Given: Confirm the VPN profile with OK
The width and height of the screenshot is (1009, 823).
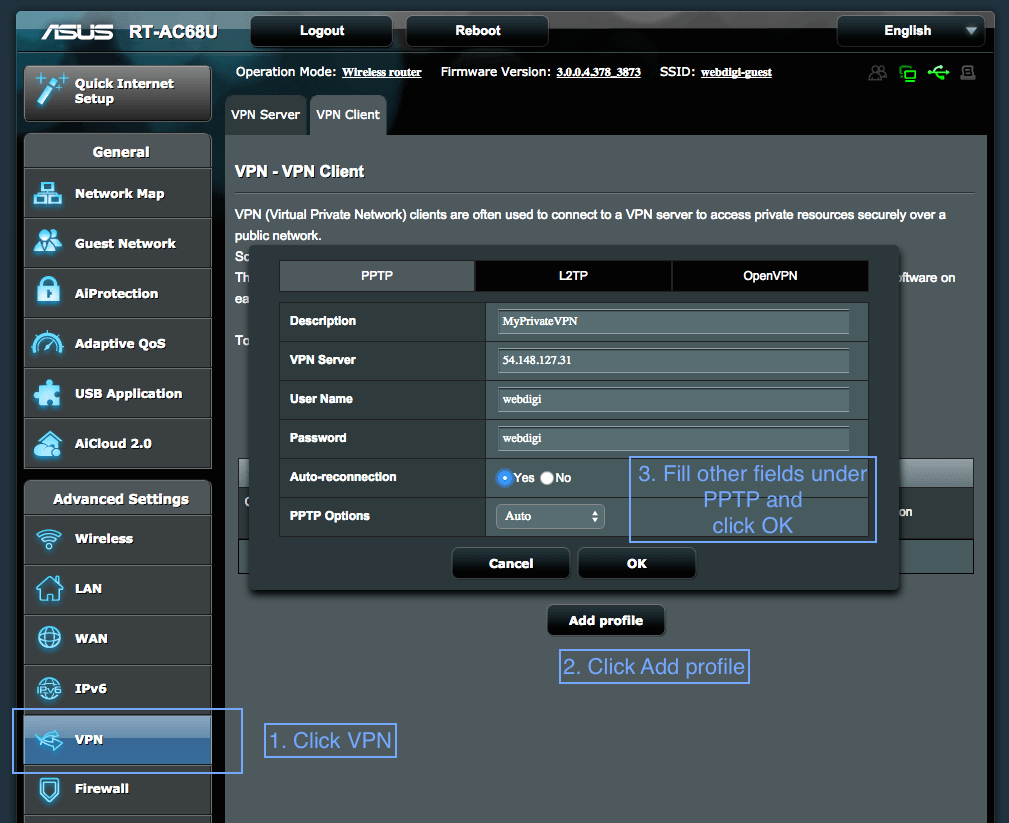Looking at the screenshot, I should tap(636, 562).
